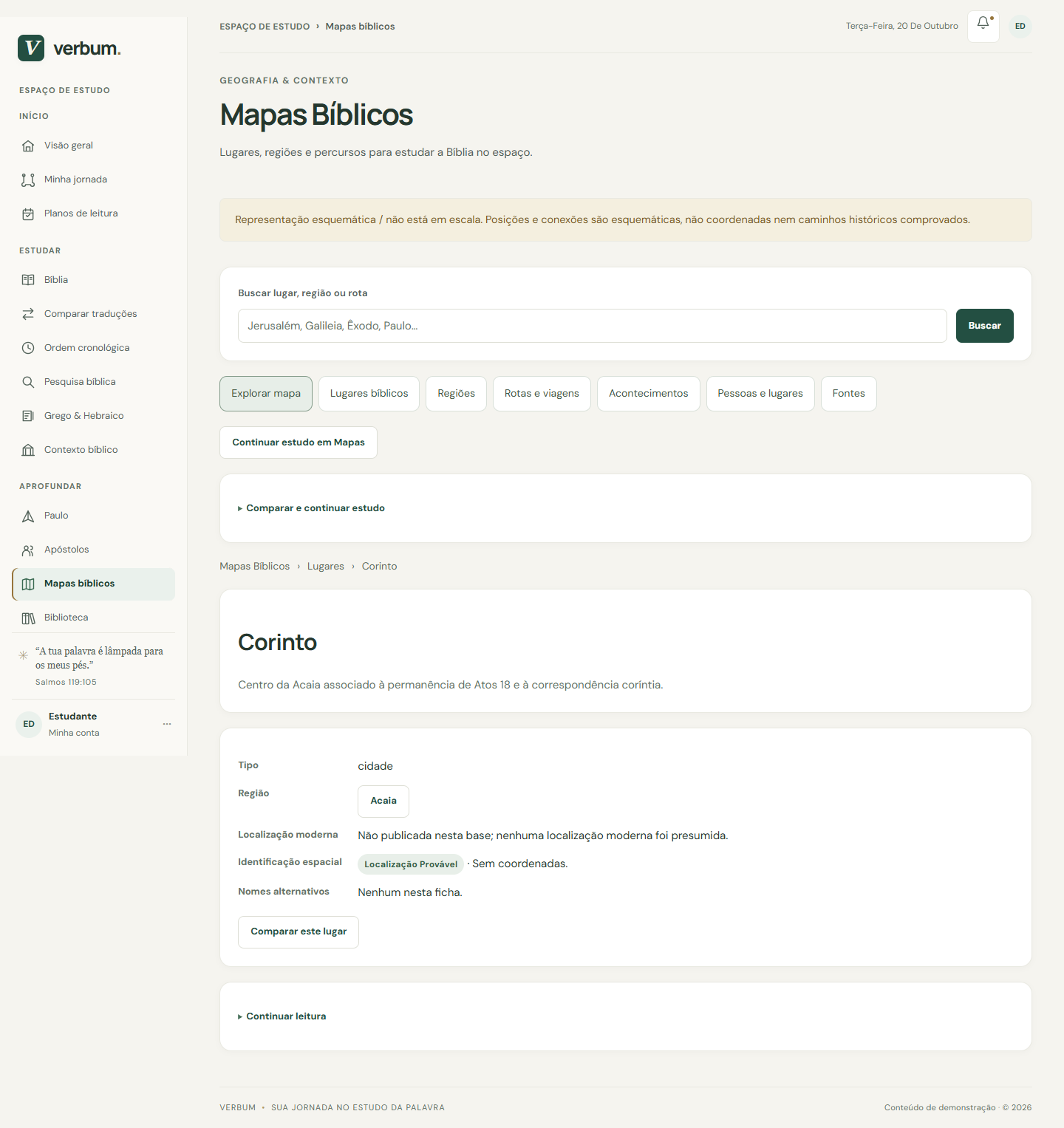Click the Buscar button

point(985,326)
